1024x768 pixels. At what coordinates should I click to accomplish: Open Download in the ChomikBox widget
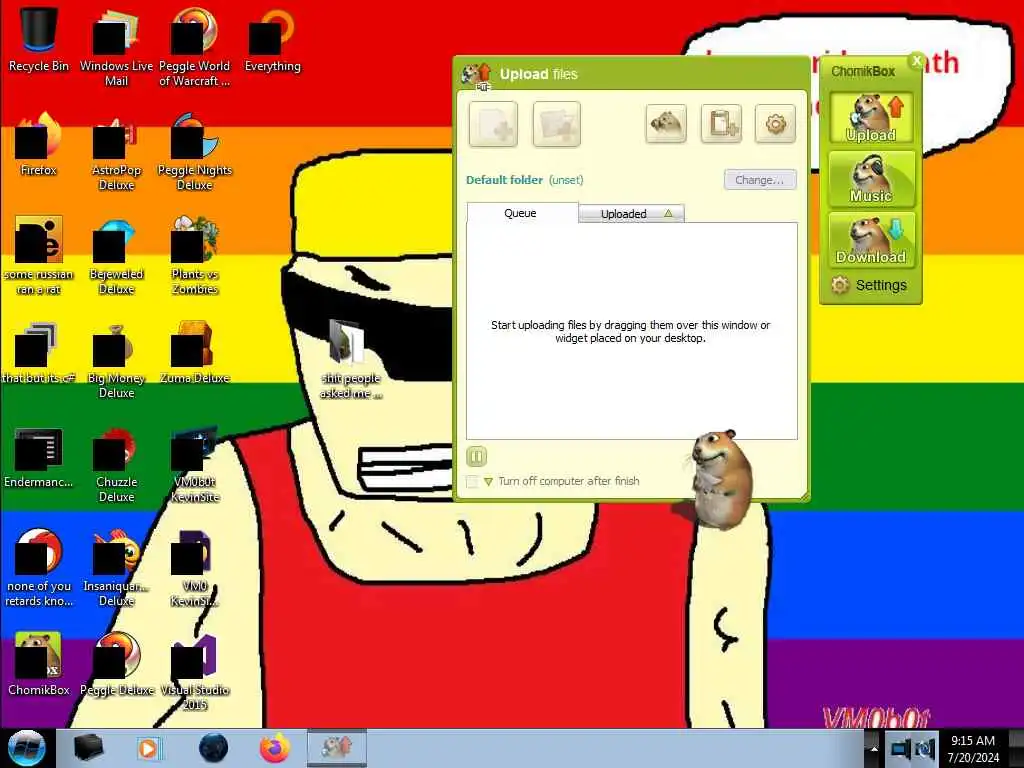(x=871, y=240)
